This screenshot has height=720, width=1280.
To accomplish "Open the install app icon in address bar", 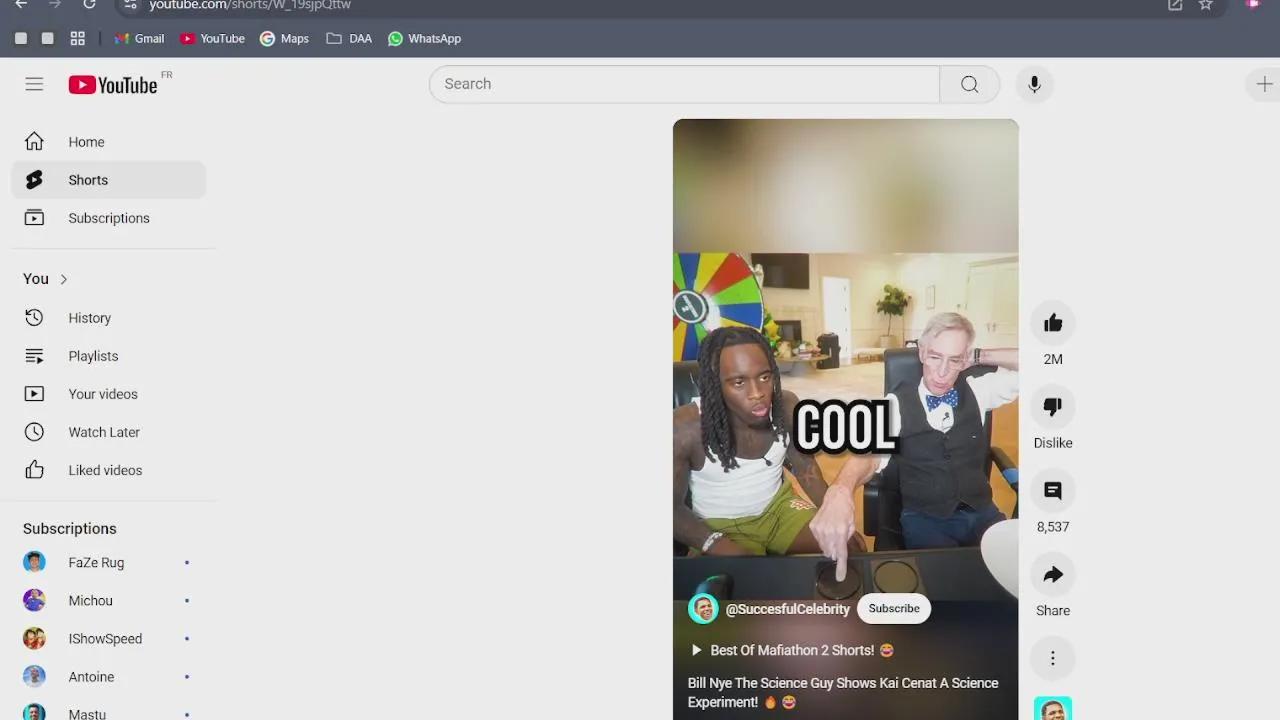I will pos(1175,5).
